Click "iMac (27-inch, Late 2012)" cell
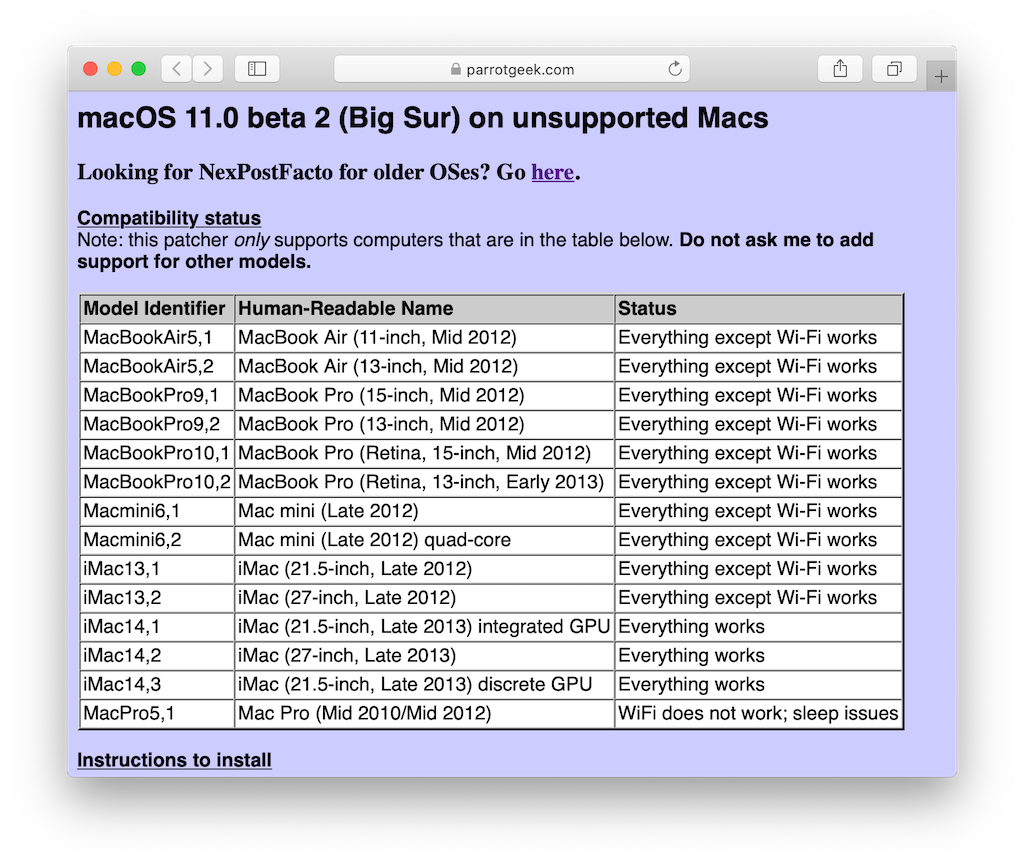Image resolution: width=1024 pixels, height=866 pixels. (424, 598)
